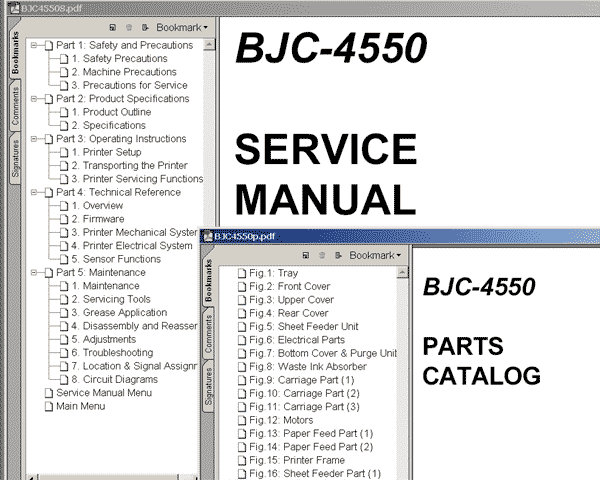Open Fig.6: Electrical Parts bookmark

pos(297,340)
